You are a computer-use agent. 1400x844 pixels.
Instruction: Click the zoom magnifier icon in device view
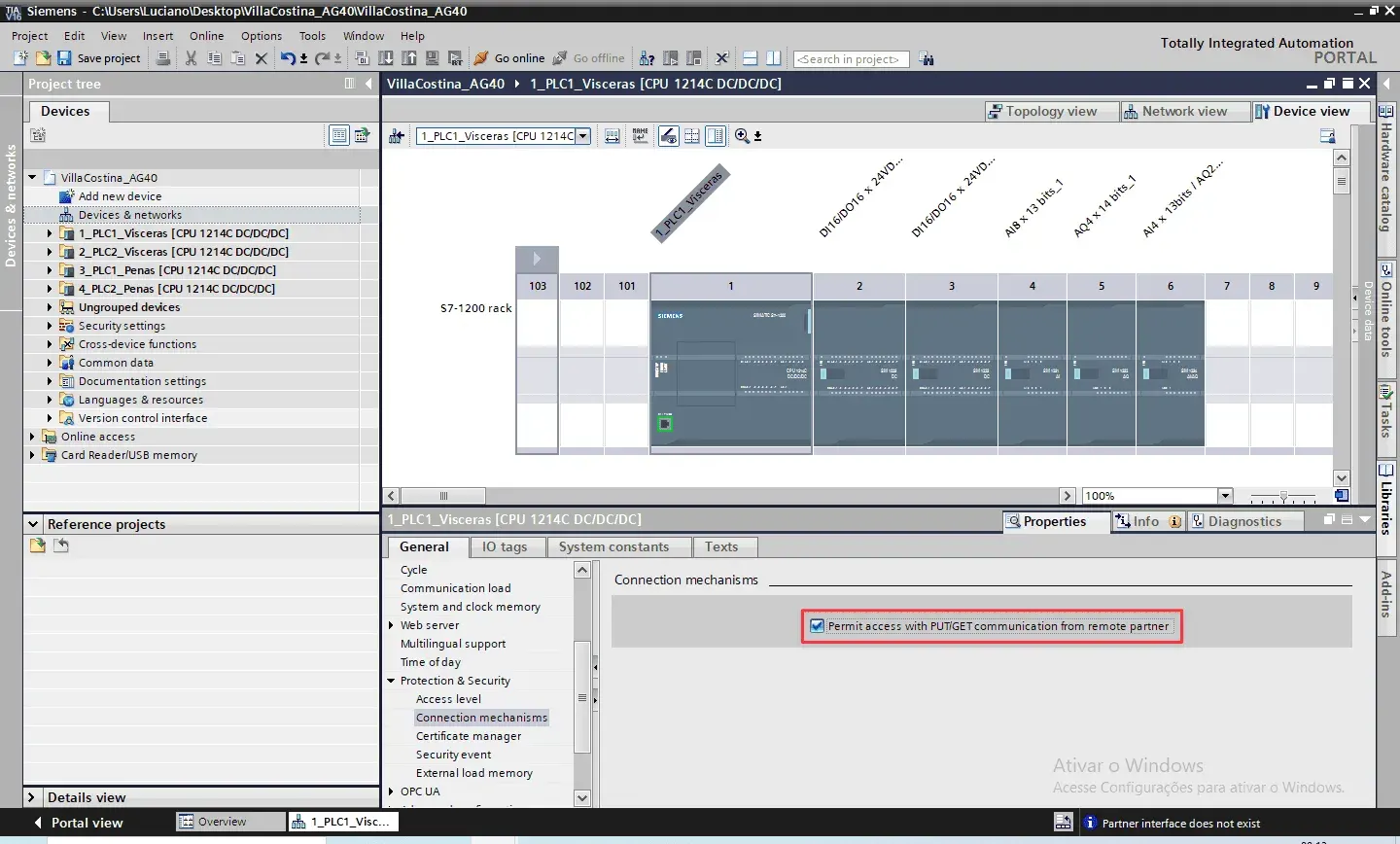coord(742,136)
